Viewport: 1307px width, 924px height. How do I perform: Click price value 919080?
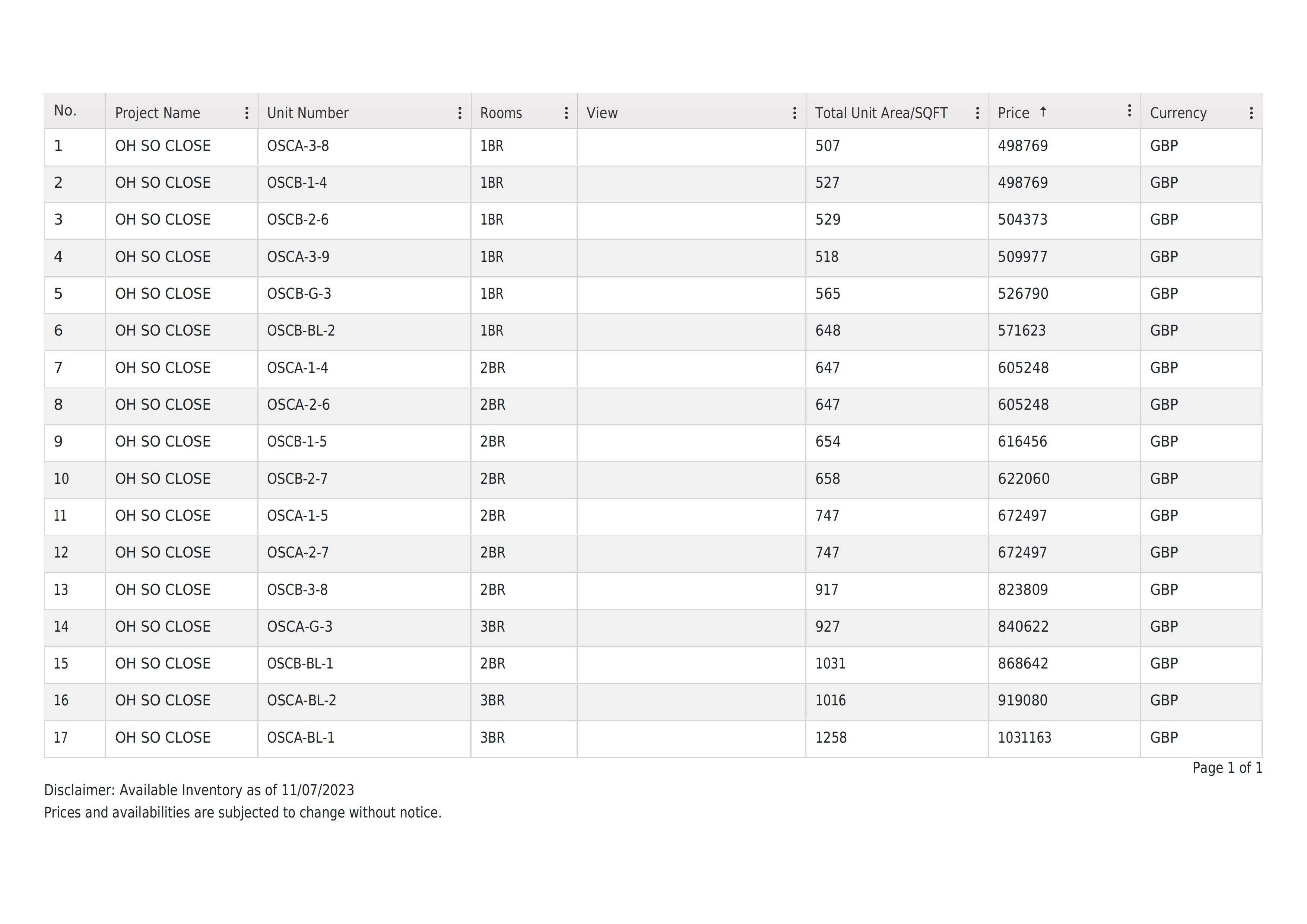pos(1022,701)
